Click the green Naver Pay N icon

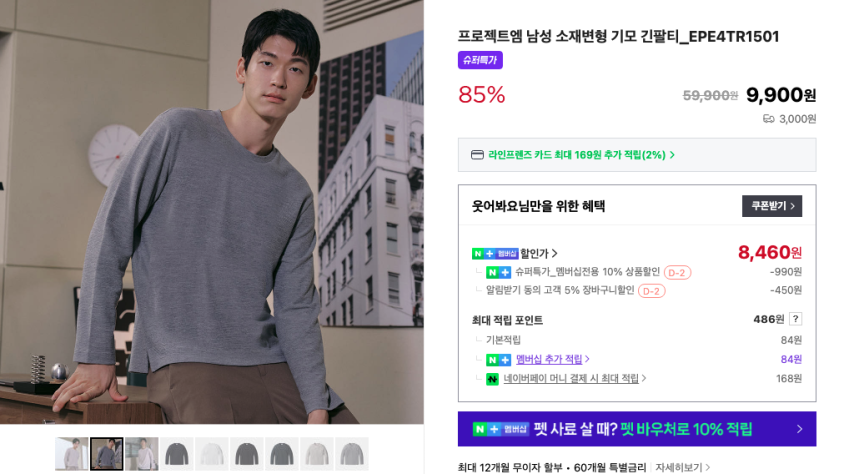click(492, 379)
